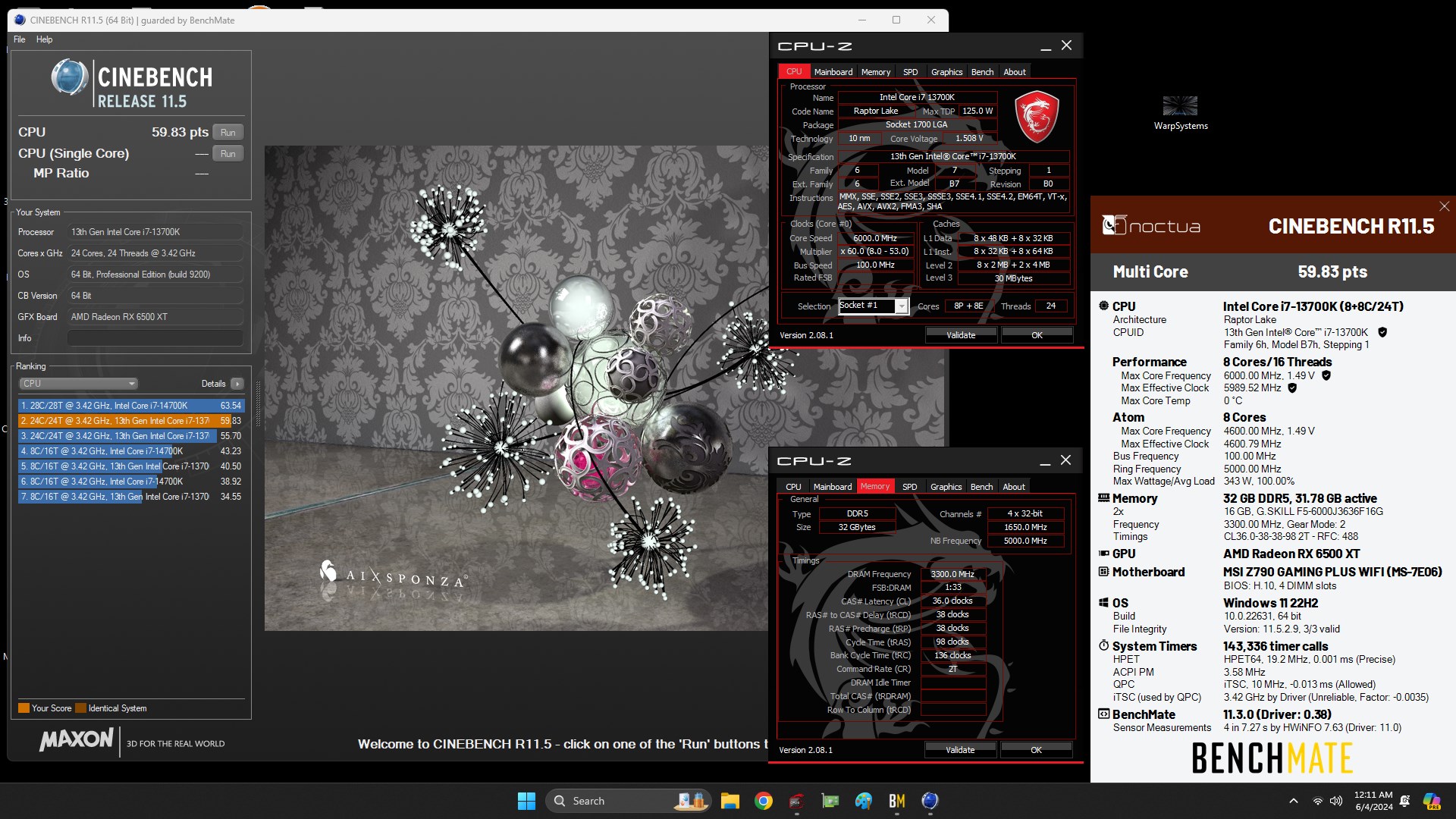Click verified shield beside 5989.52 MHz clock
1456x819 pixels.
click(x=1292, y=388)
